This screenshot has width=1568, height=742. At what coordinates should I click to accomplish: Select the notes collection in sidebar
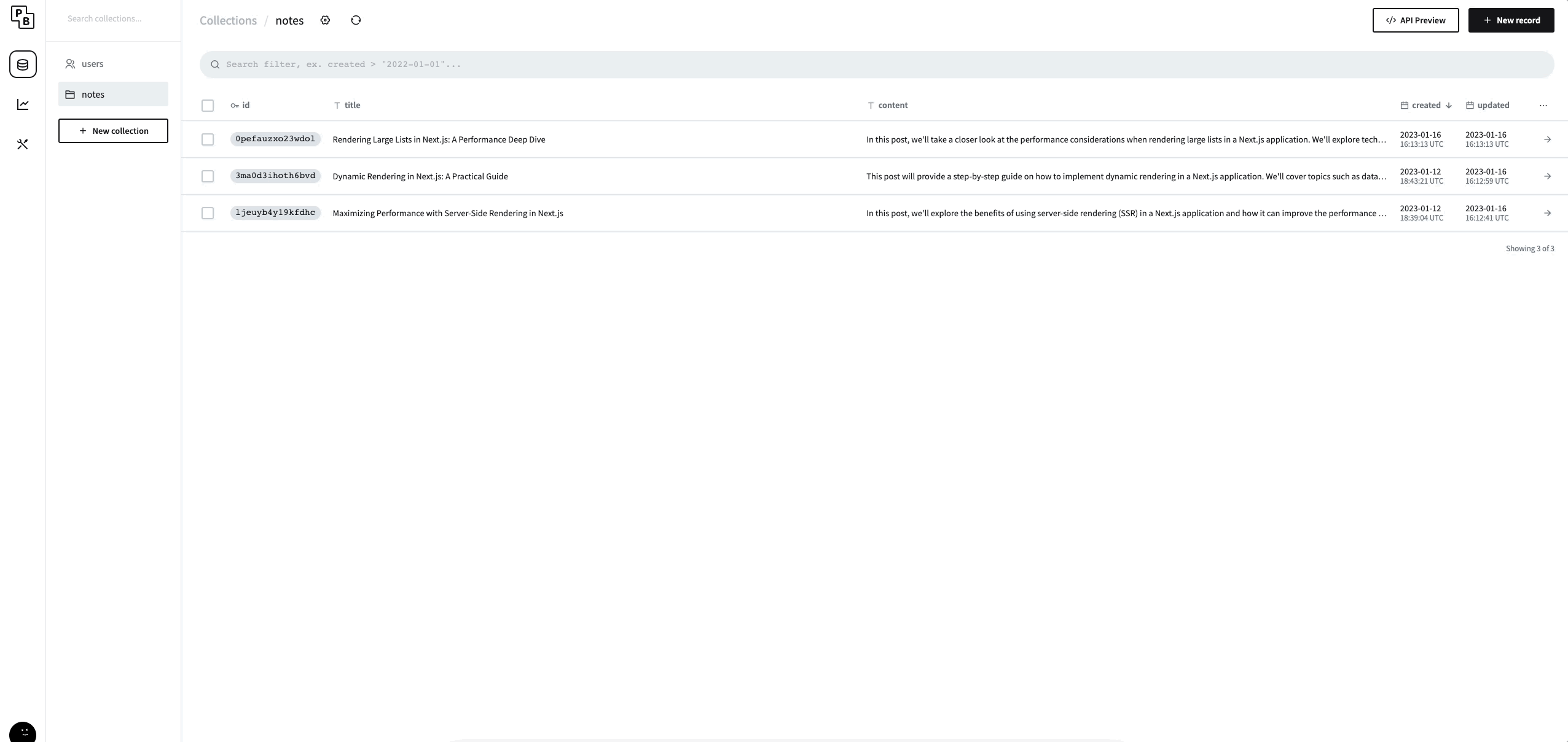tap(113, 94)
